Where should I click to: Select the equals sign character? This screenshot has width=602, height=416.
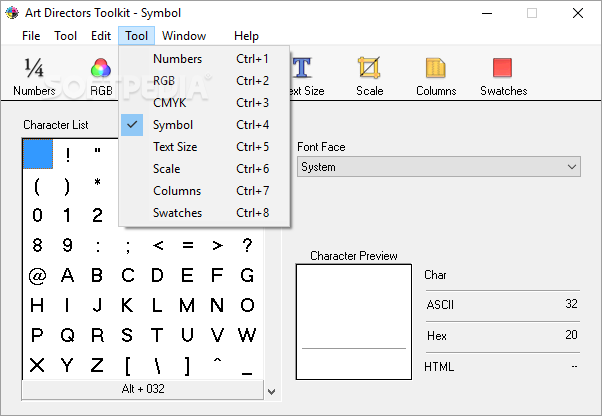pos(187,245)
